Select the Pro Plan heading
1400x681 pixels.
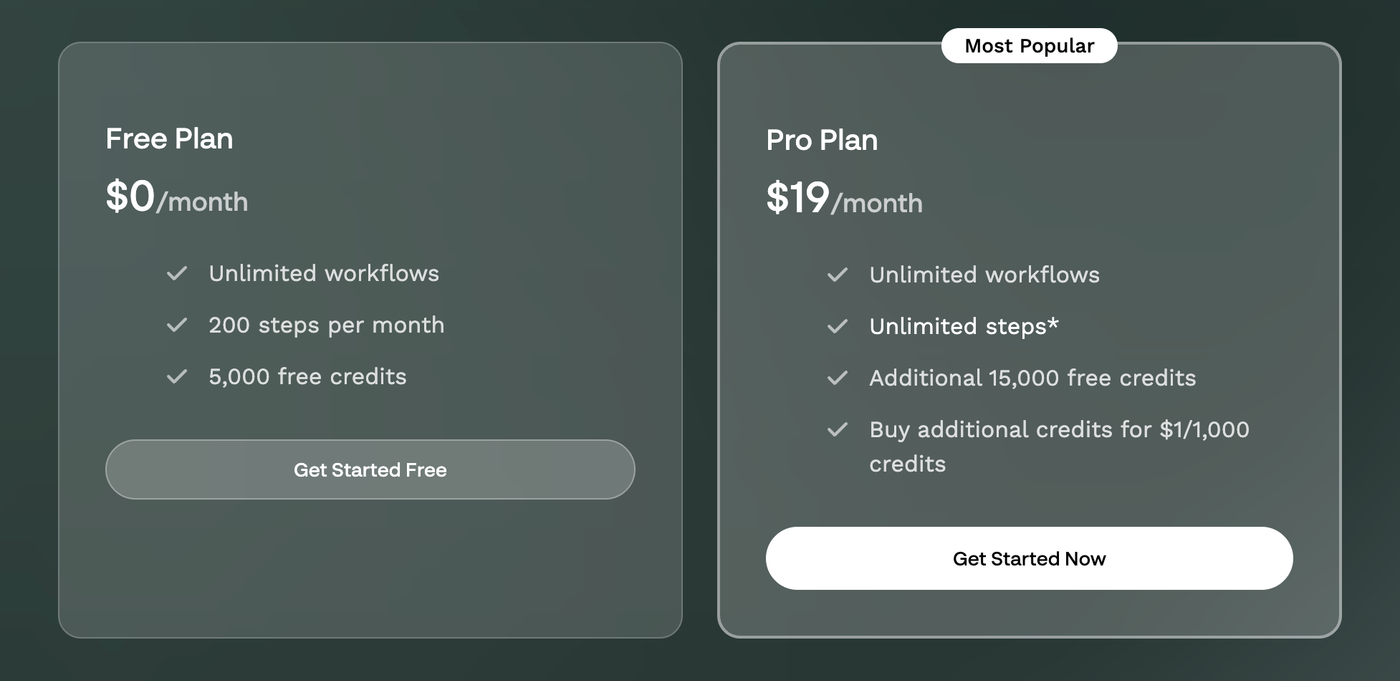[822, 140]
